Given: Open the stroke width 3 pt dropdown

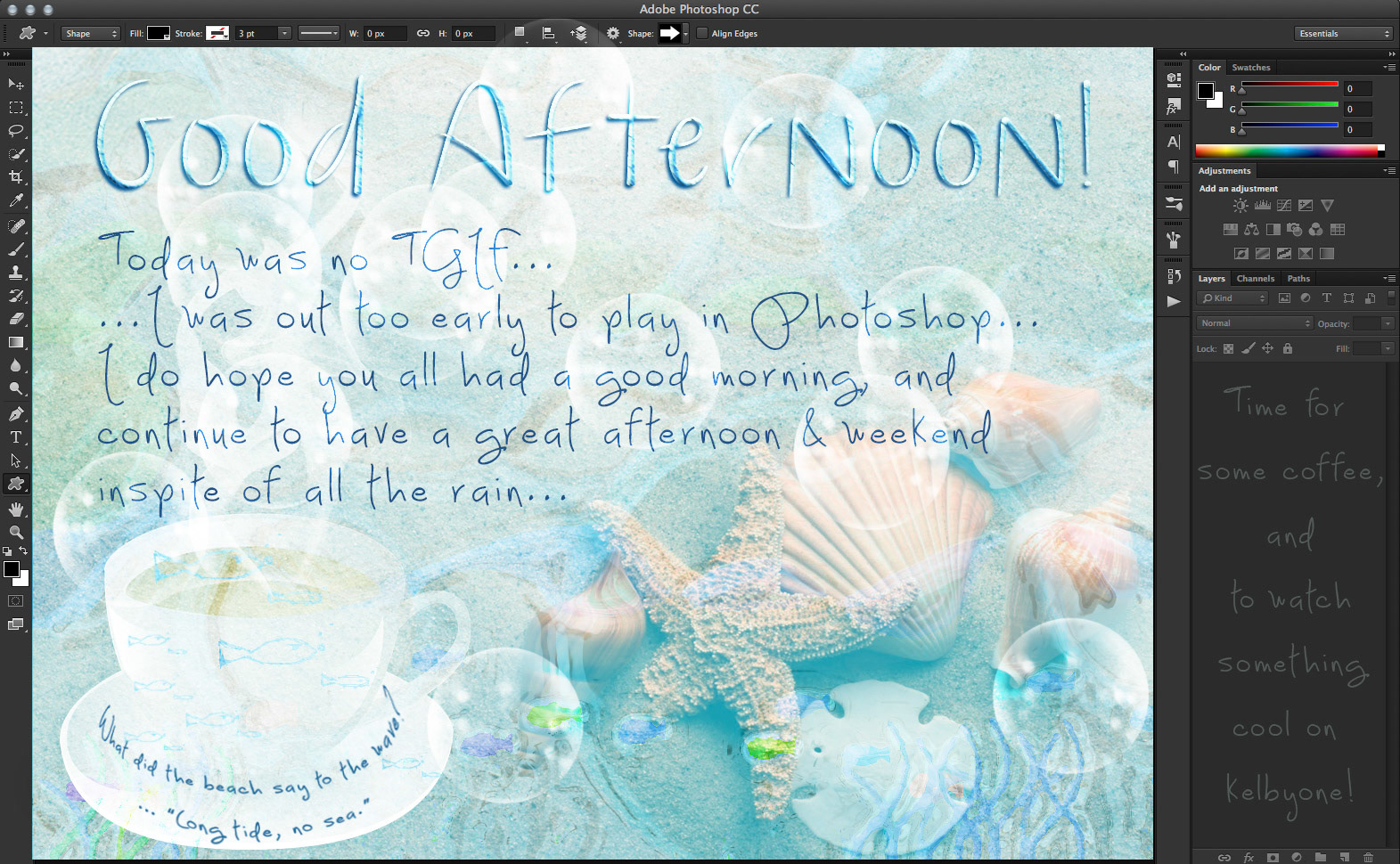Looking at the screenshot, I should click(284, 34).
